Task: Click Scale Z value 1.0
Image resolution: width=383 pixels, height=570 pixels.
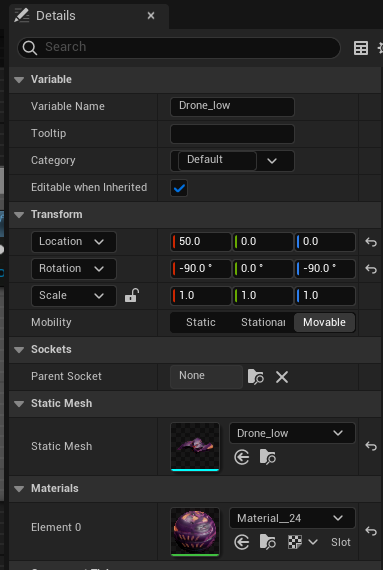Action: pos(325,296)
